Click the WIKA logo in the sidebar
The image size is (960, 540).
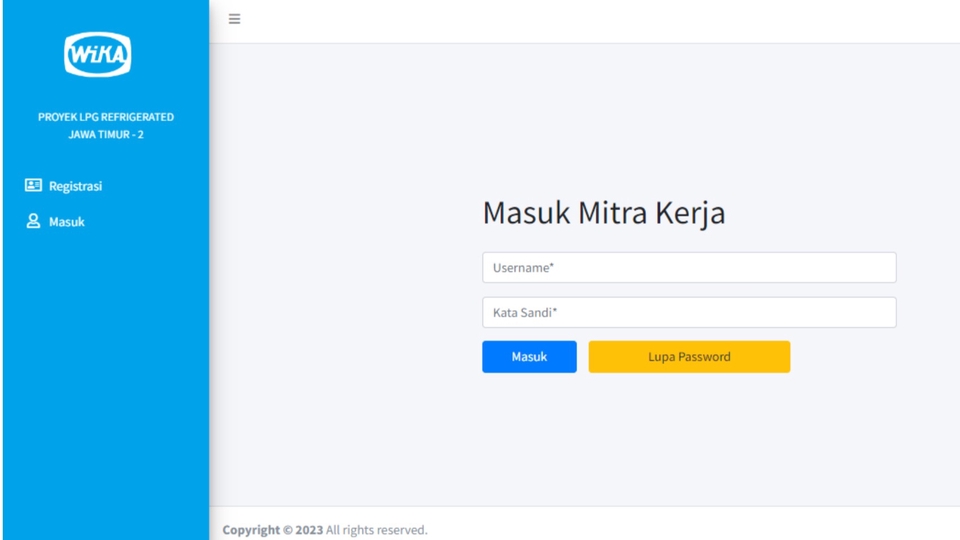click(97, 55)
